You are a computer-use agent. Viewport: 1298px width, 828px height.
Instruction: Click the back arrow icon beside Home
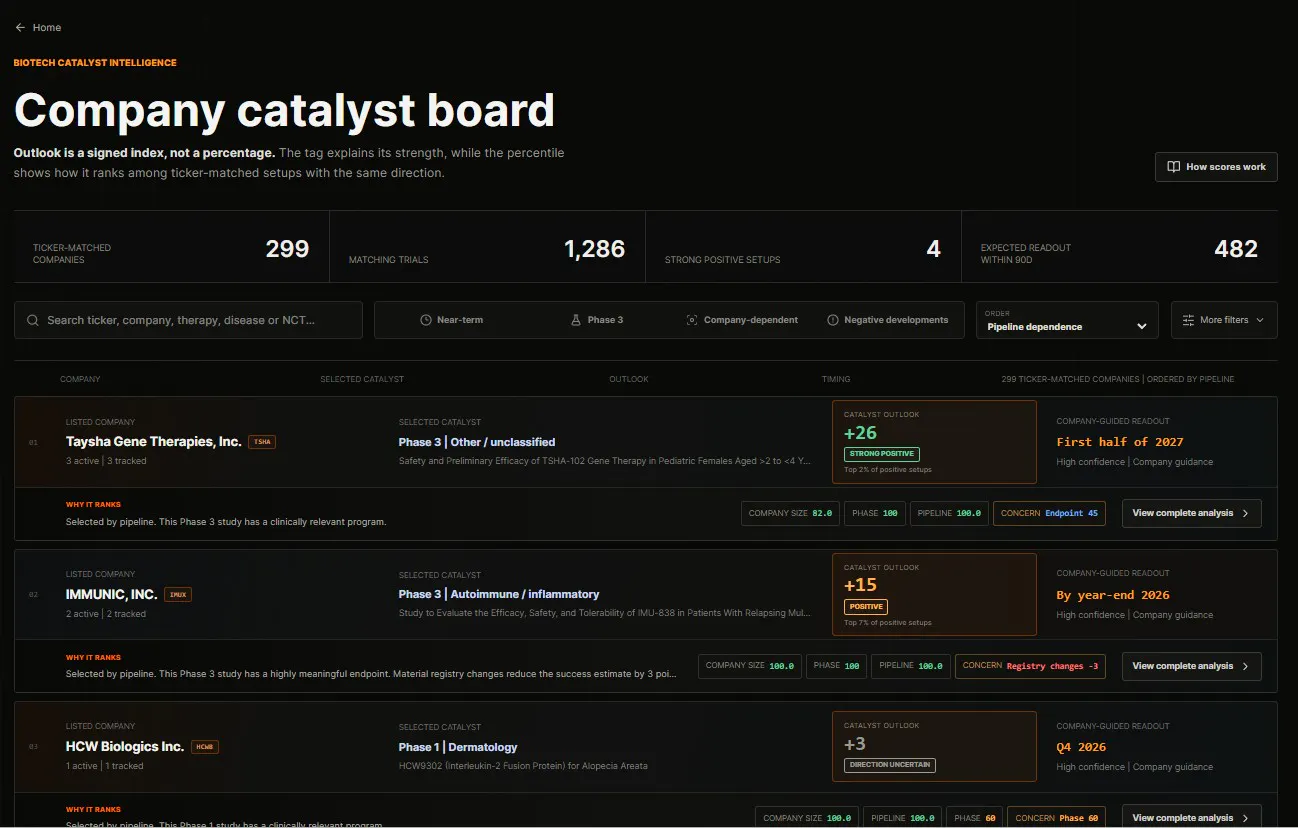pos(20,28)
